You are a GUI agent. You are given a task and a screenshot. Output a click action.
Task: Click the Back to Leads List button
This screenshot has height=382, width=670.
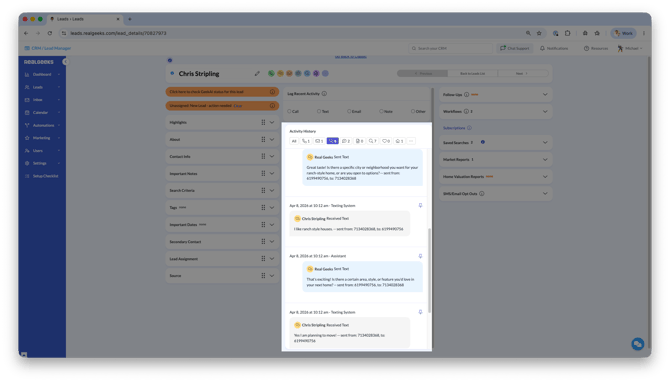(473, 73)
